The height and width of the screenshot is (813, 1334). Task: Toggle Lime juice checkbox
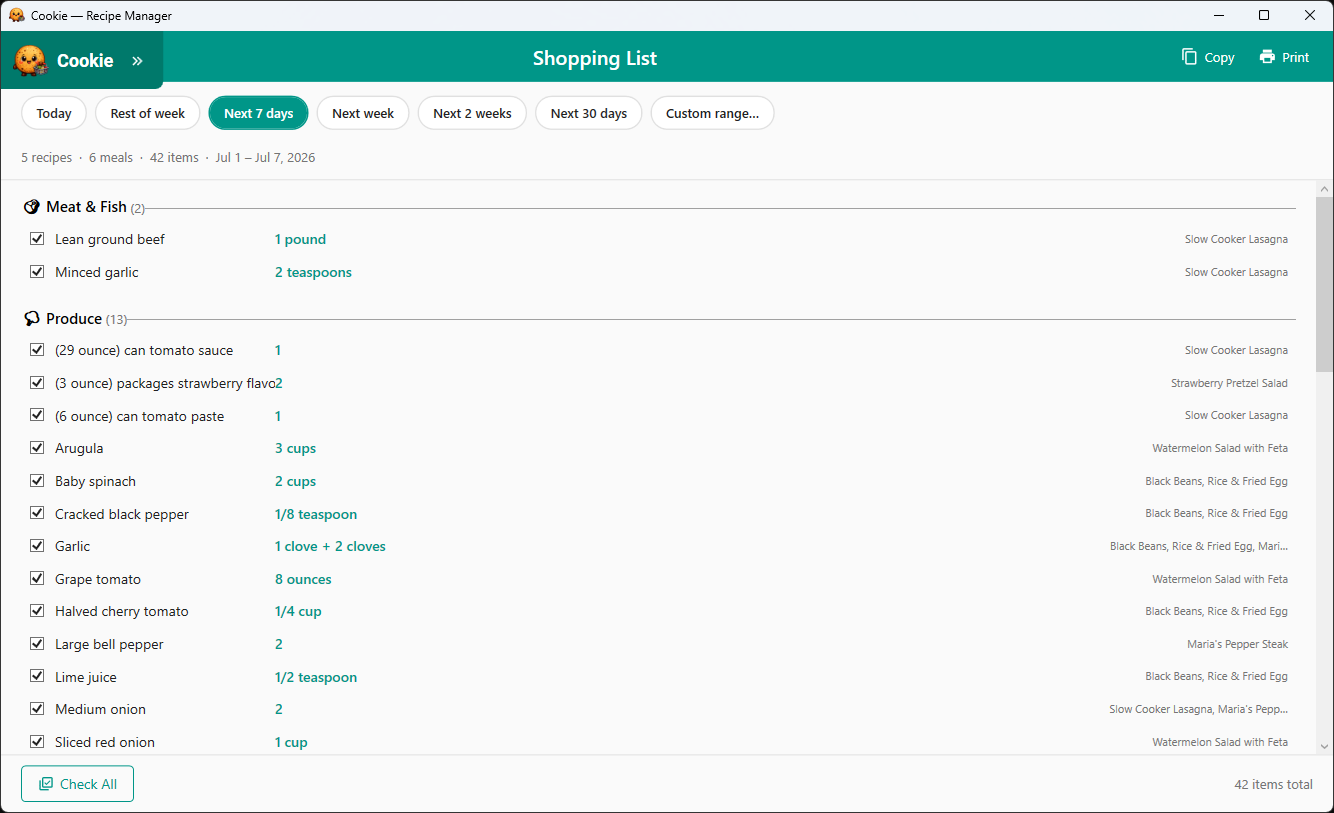click(x=37, y=677)
